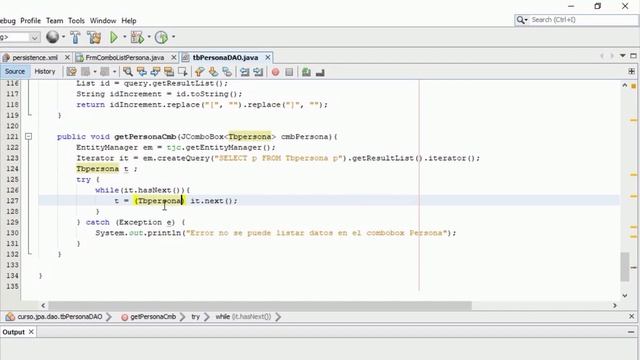Open the Help menu
Viewport: 640px width, 360px height.
coord(129,20)
